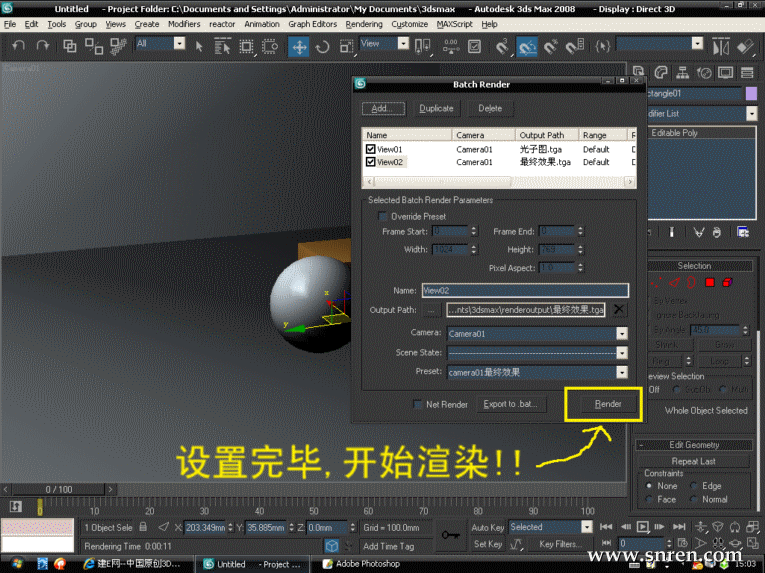The height and width of the screenshot is (573, 765).
Task: Click the object color swatch beside the name
Action: 752,93
